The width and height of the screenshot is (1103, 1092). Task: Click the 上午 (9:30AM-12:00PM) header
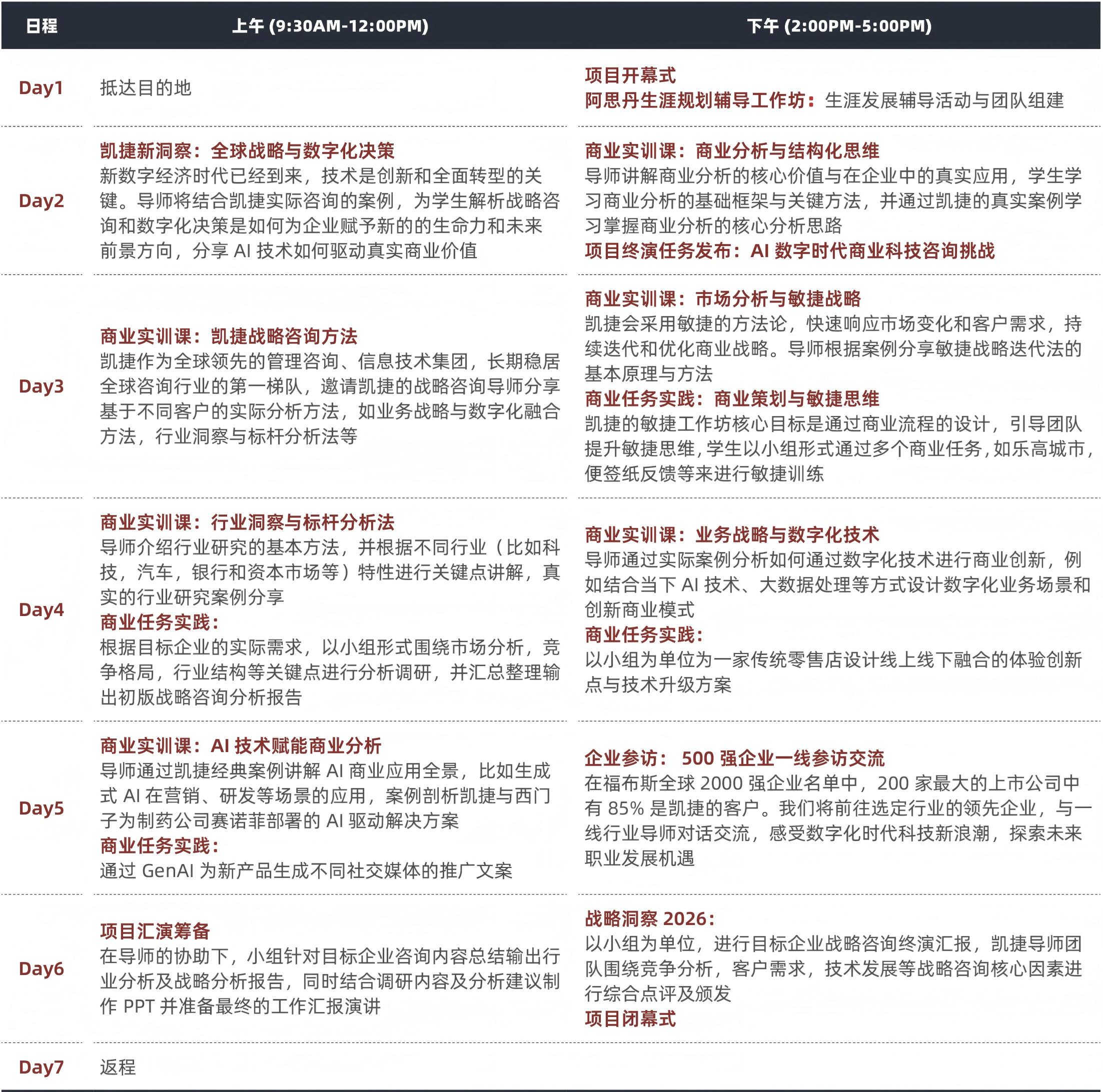(330, 26)
